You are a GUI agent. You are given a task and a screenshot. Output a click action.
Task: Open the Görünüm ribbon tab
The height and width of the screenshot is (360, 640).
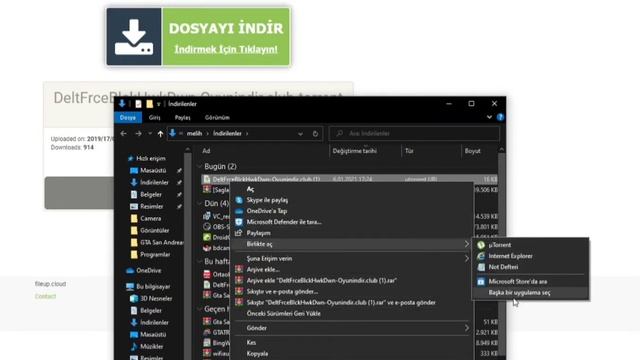pos(217,118)
